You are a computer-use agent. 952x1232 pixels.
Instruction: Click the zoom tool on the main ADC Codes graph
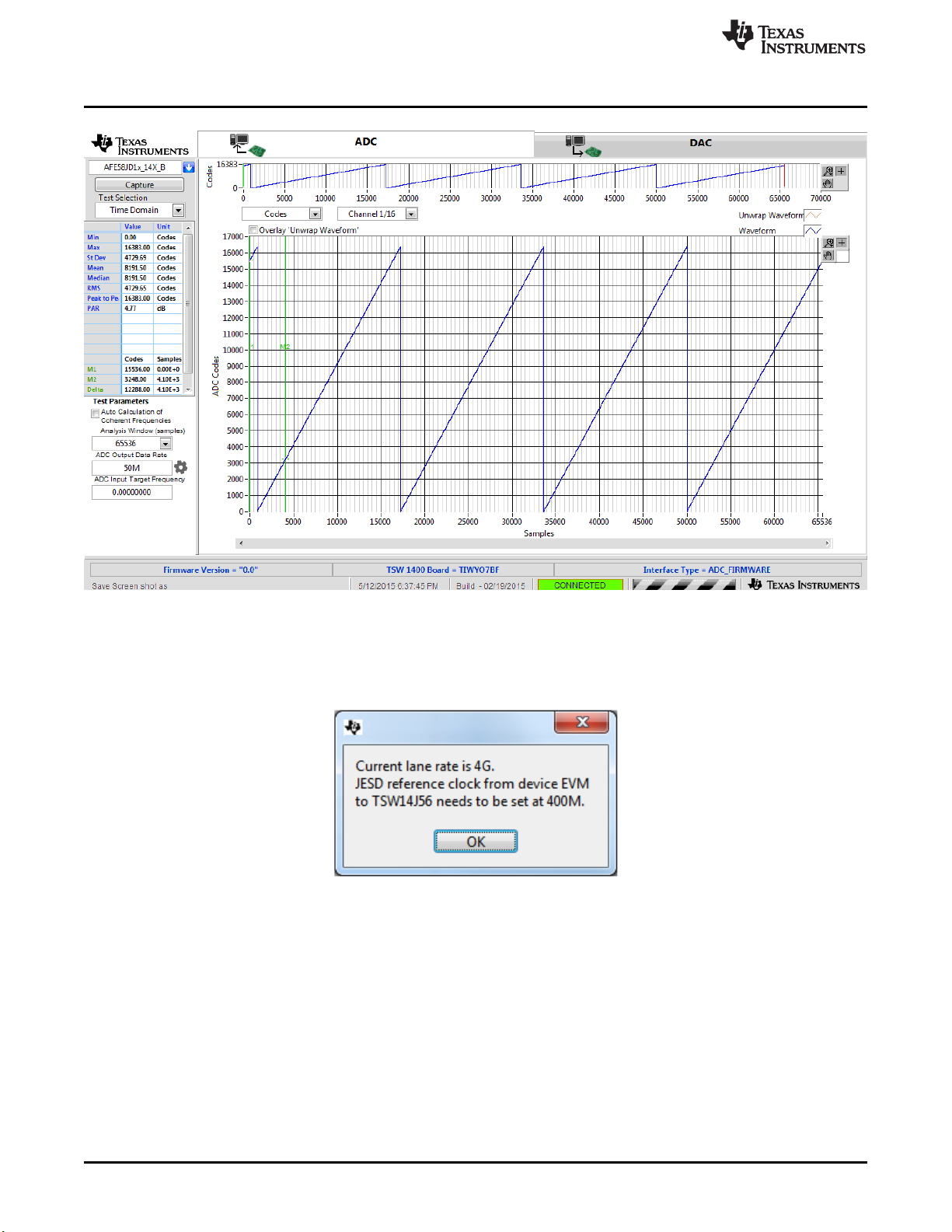tap(829, 243)
